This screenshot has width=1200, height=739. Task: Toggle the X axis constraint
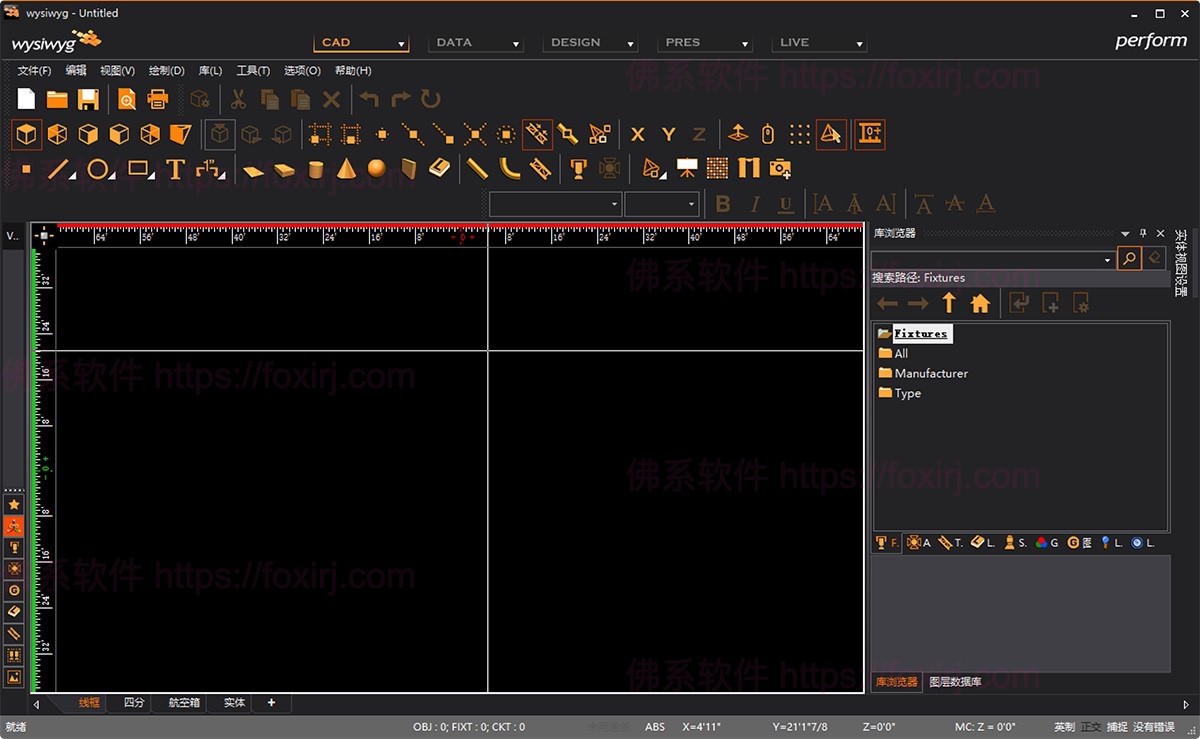[x=637, y=134]
